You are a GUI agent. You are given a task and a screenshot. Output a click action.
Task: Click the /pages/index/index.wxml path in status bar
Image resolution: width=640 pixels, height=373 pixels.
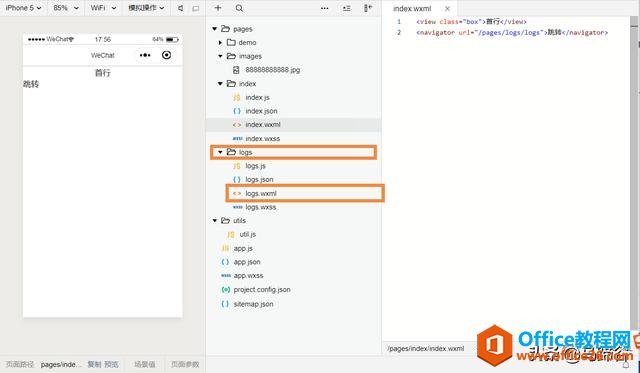425,349
